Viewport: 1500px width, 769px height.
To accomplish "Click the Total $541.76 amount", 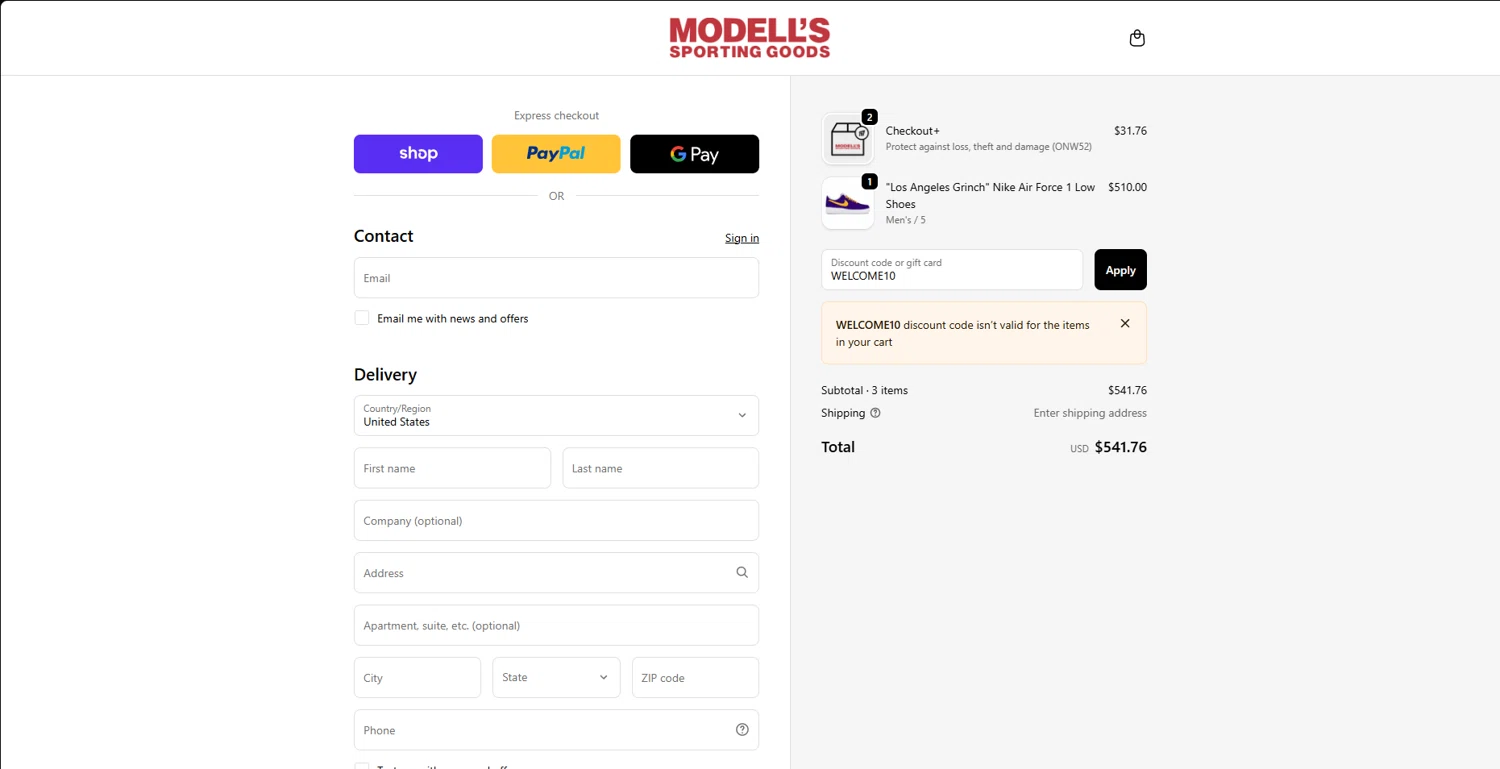I will pos(1121,447).
